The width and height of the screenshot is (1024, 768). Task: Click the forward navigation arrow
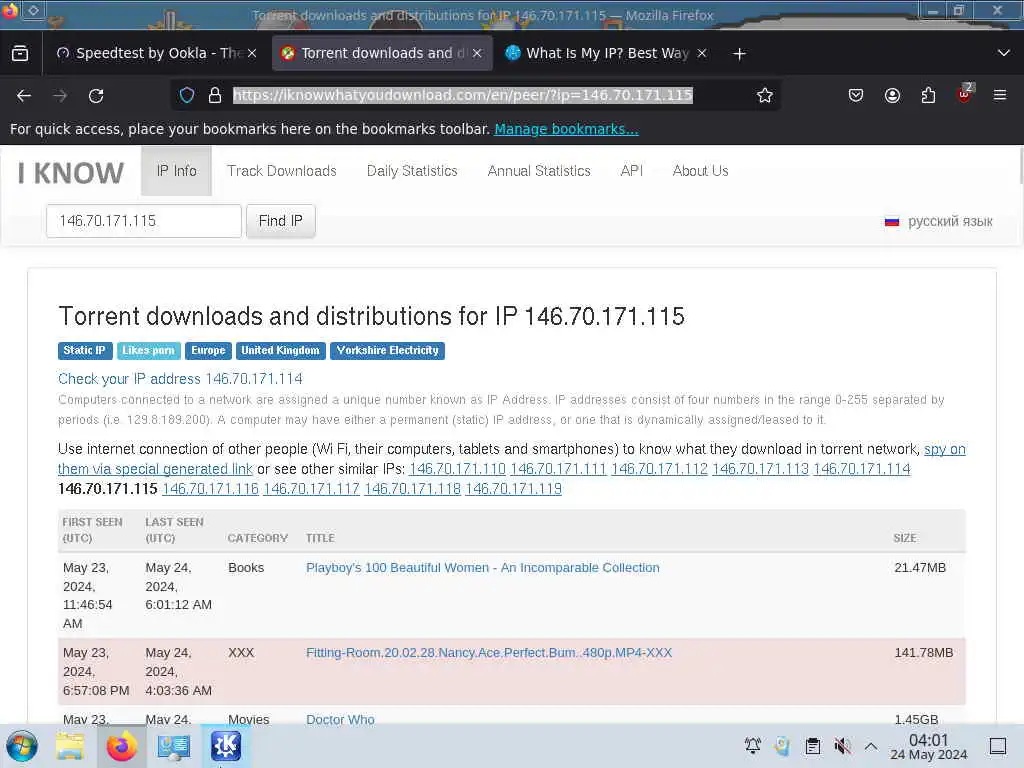(60, 96)
